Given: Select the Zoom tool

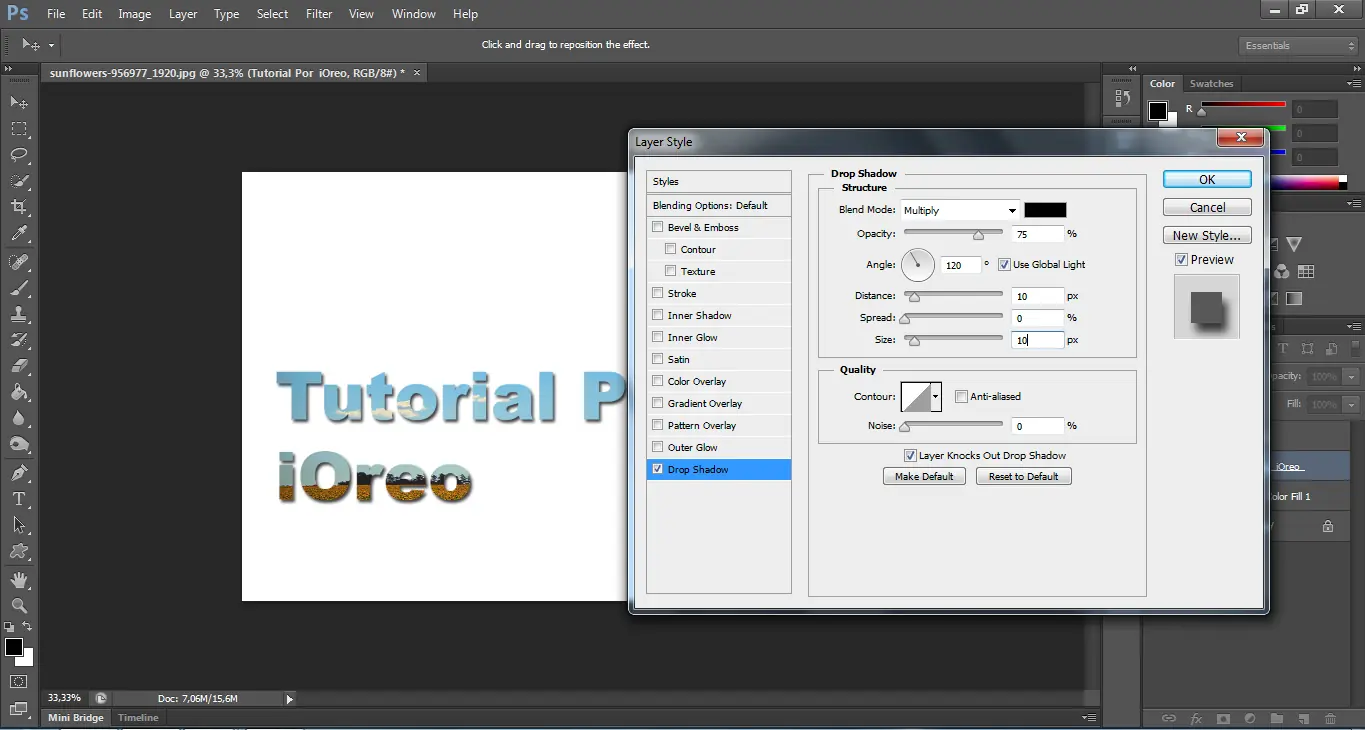Looking at the screenshot, I should [x=19, y=605].
